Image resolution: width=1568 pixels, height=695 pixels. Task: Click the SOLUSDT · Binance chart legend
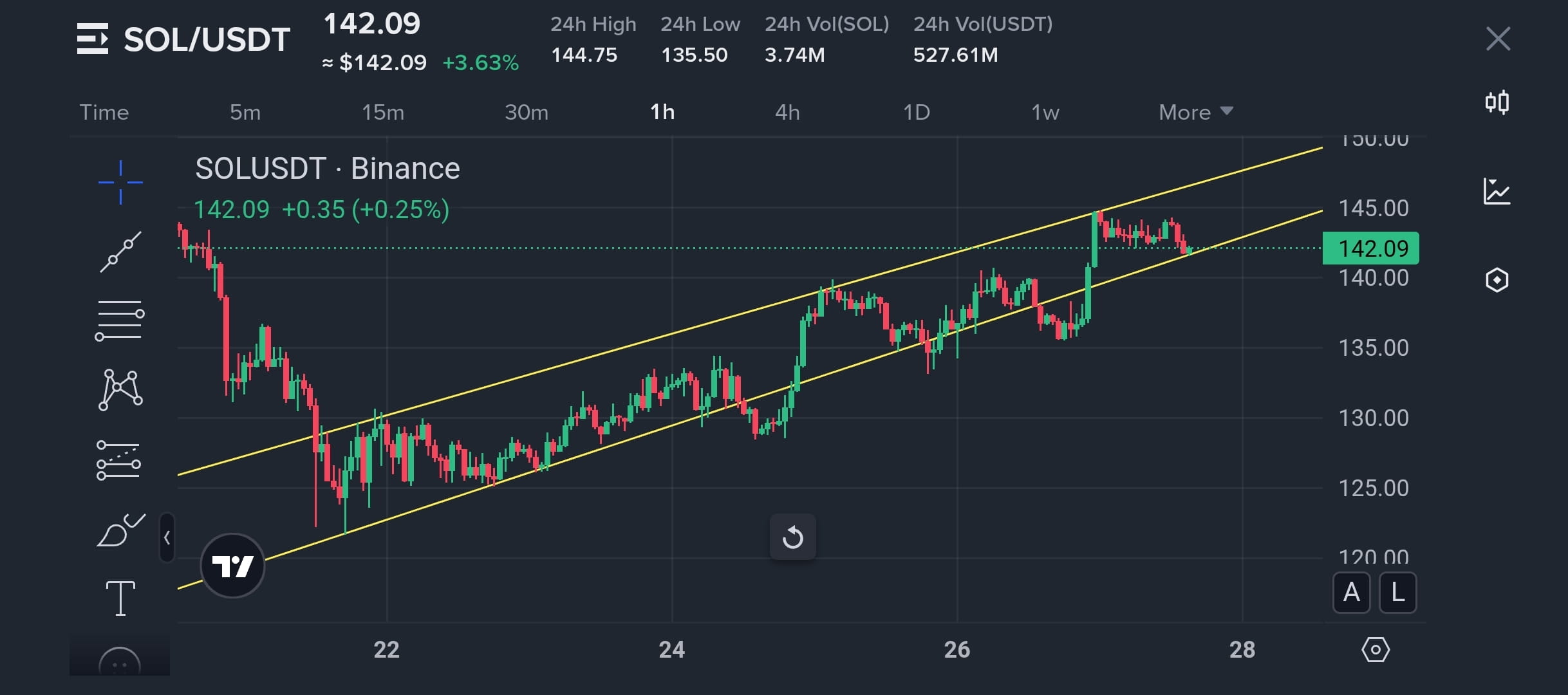pyautogui.click(x=328, y=169)
